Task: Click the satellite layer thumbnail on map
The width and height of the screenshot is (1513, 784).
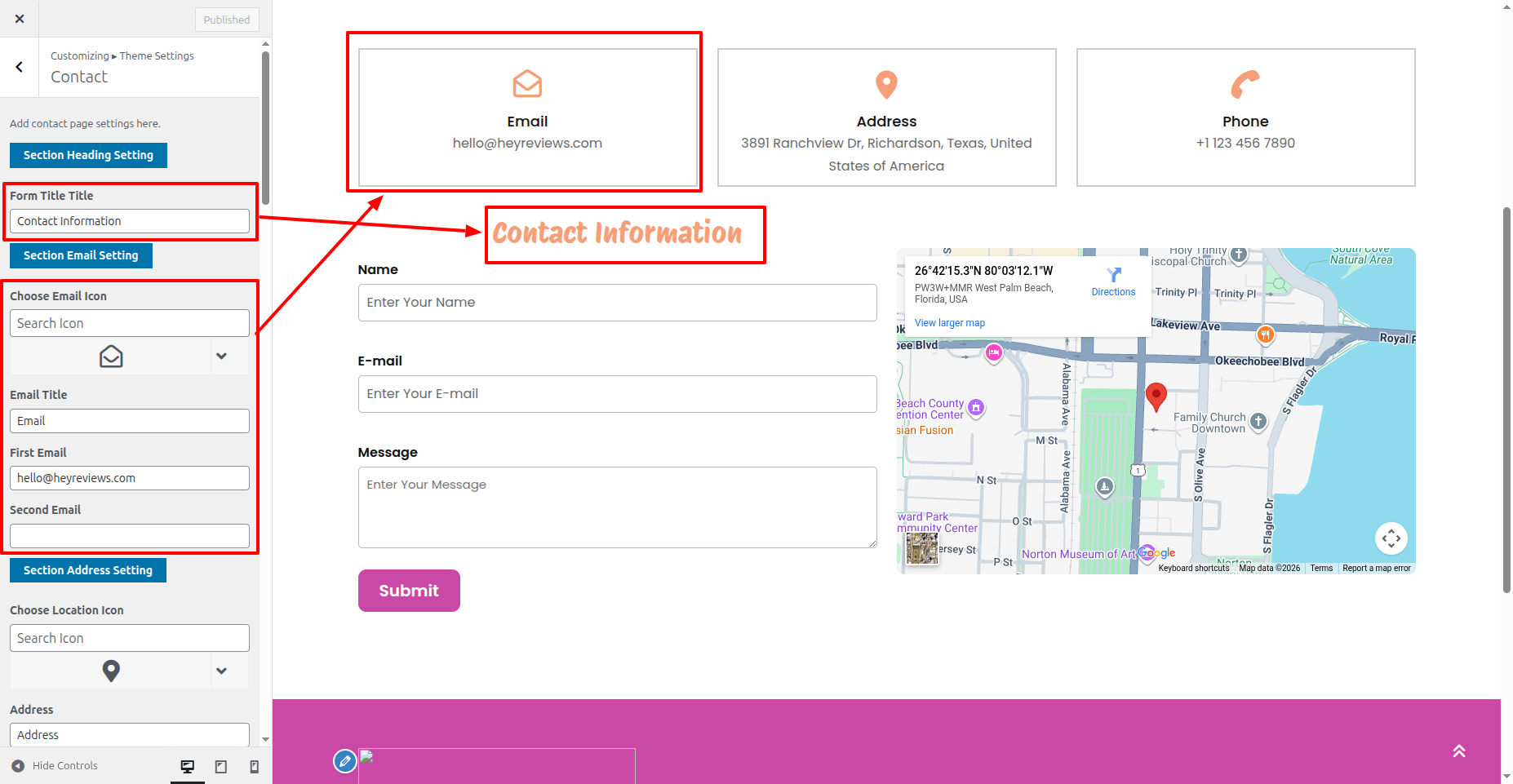Action: point(922,548)
